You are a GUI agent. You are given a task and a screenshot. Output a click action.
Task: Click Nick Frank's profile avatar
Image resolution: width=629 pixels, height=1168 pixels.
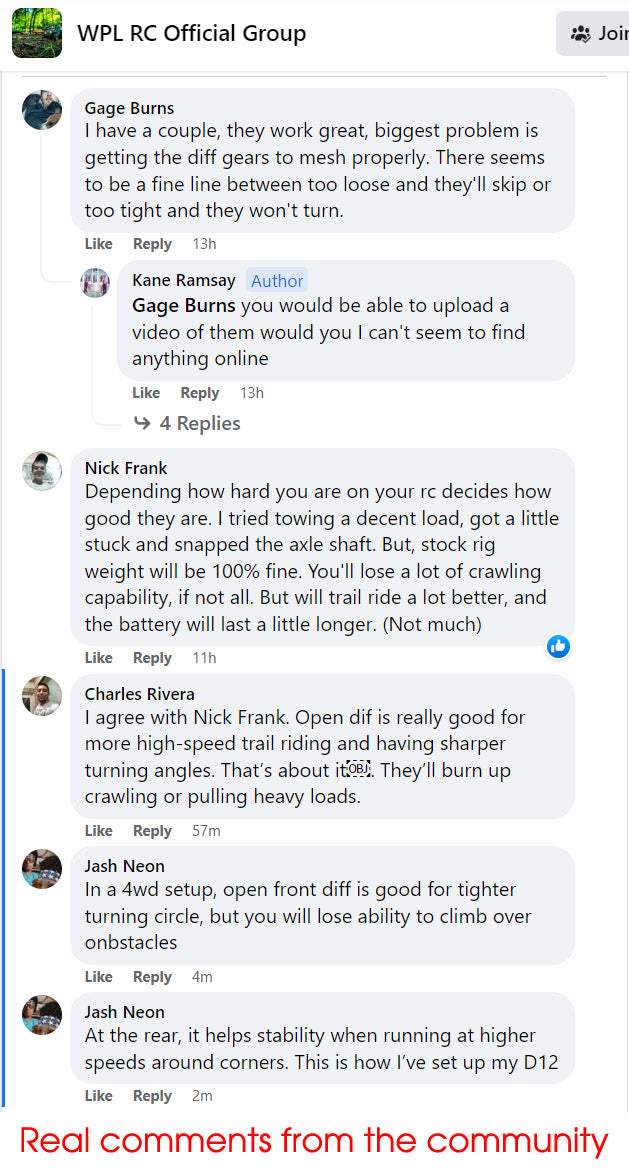(x=42, y=470)
